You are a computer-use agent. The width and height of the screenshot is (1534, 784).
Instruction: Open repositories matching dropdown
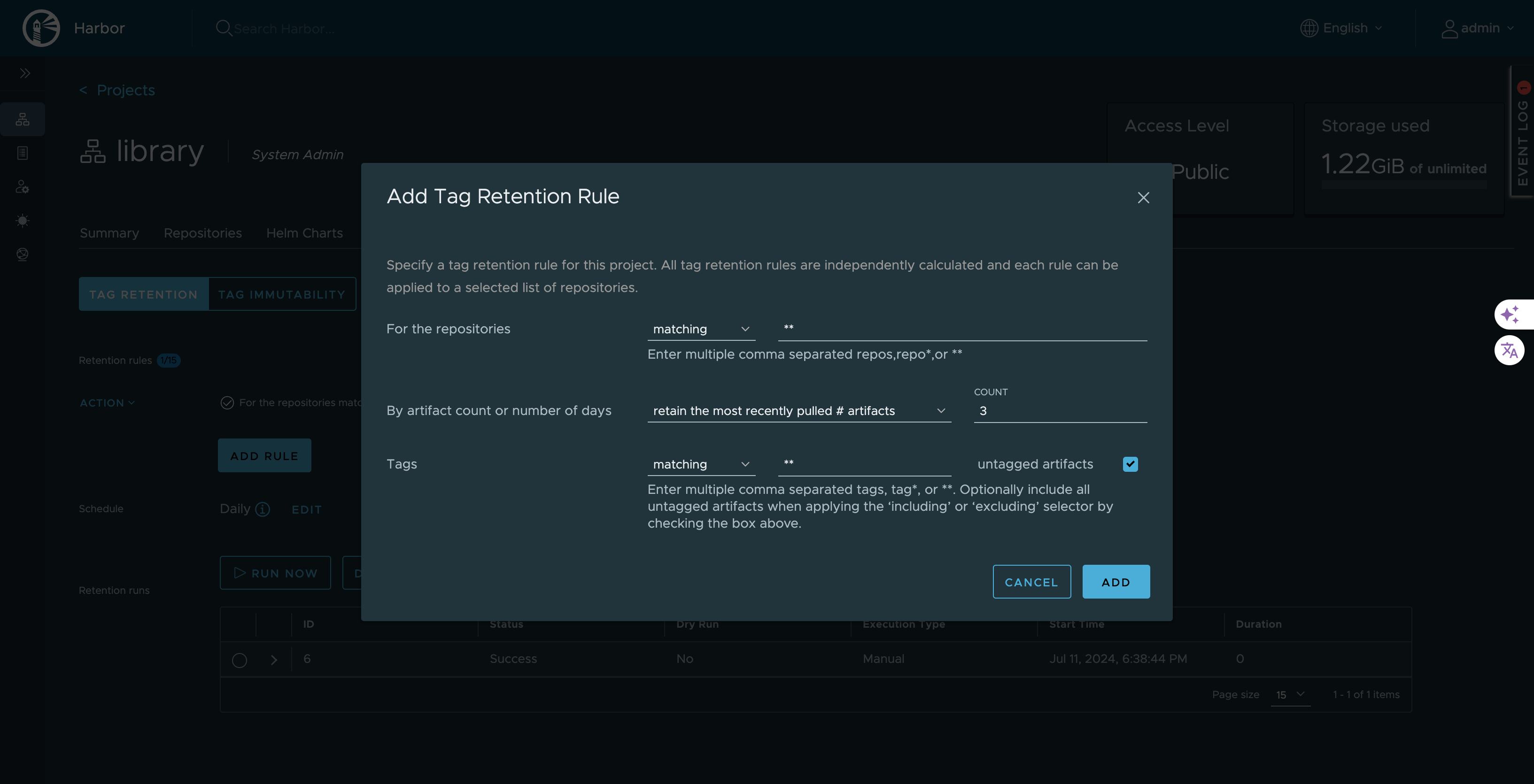pyautogui.click(x=701, y=329)
